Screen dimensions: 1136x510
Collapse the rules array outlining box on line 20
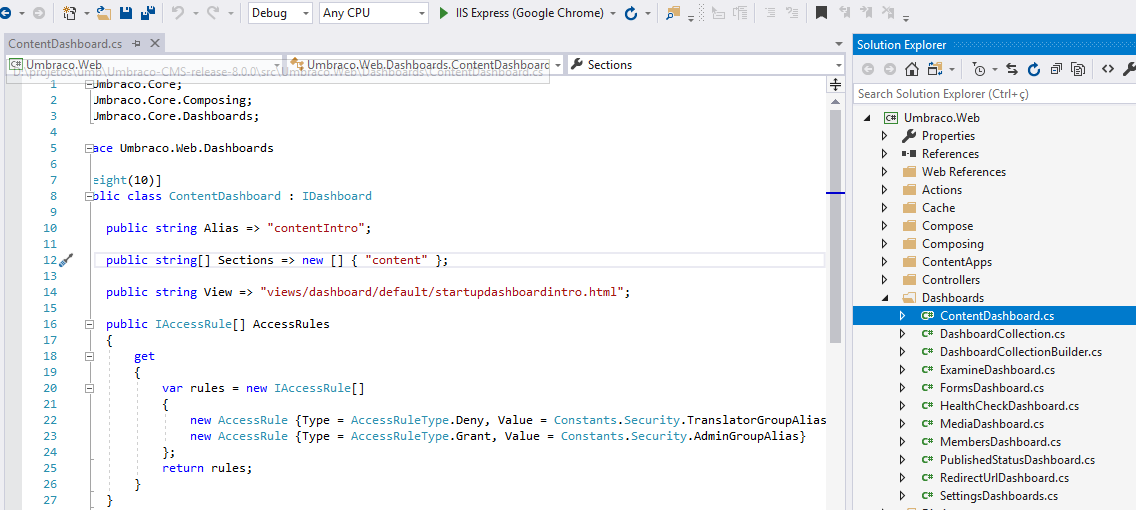point(89,388)
